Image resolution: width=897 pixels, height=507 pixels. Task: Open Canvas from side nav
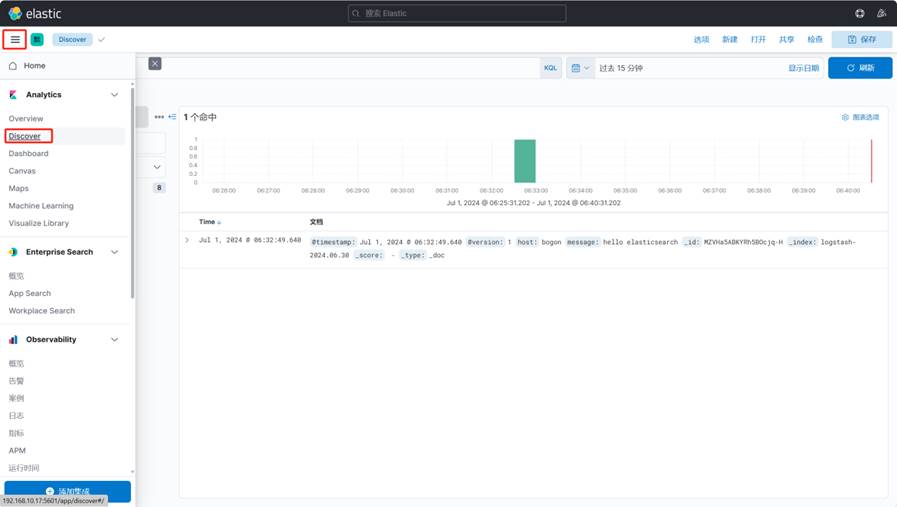[x=22, y=171]
